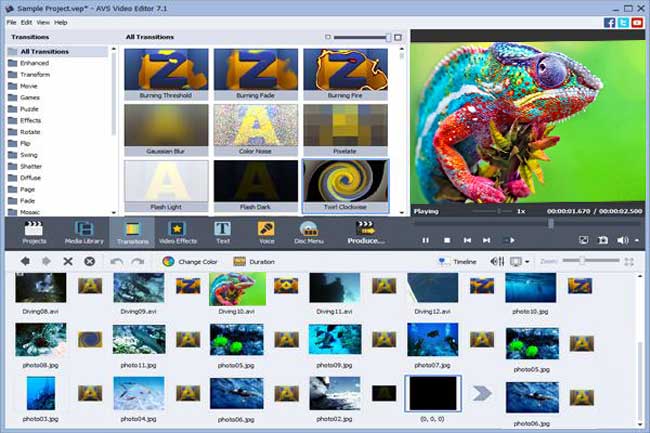This screenshot has height=433, width=650.
Task: Pause the video playback
Action: coord(425,240)
